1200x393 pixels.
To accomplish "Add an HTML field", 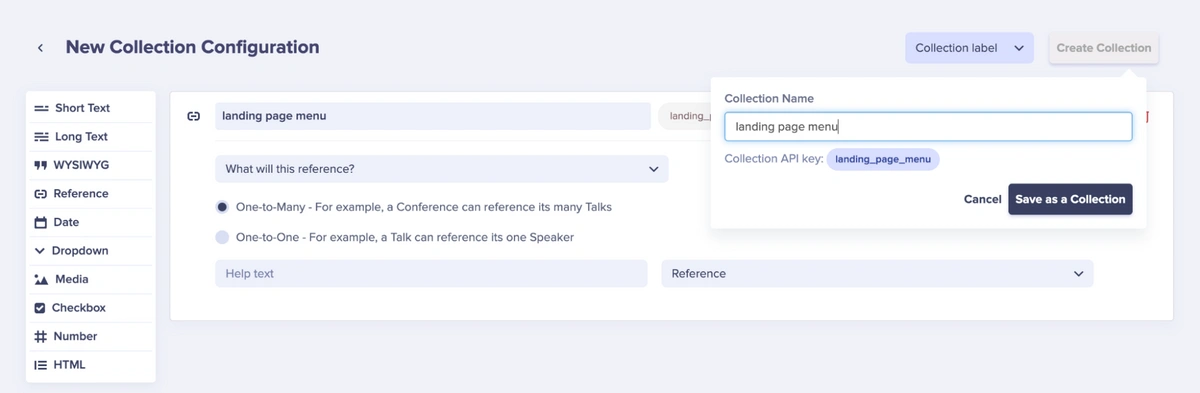I will (91, 365).
